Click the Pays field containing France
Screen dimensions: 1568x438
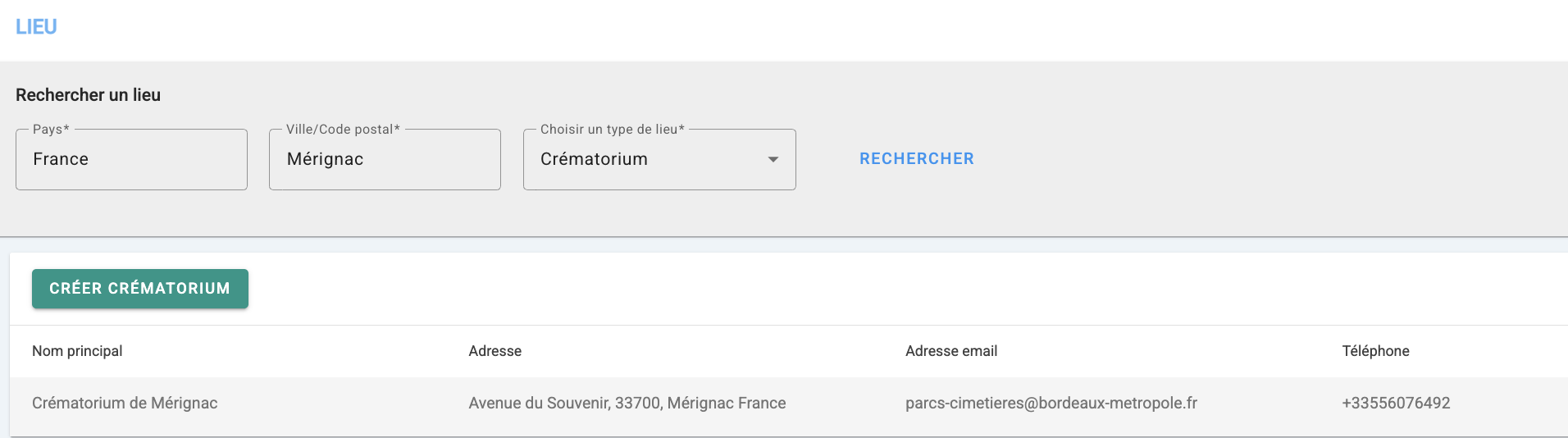point(131,159)
